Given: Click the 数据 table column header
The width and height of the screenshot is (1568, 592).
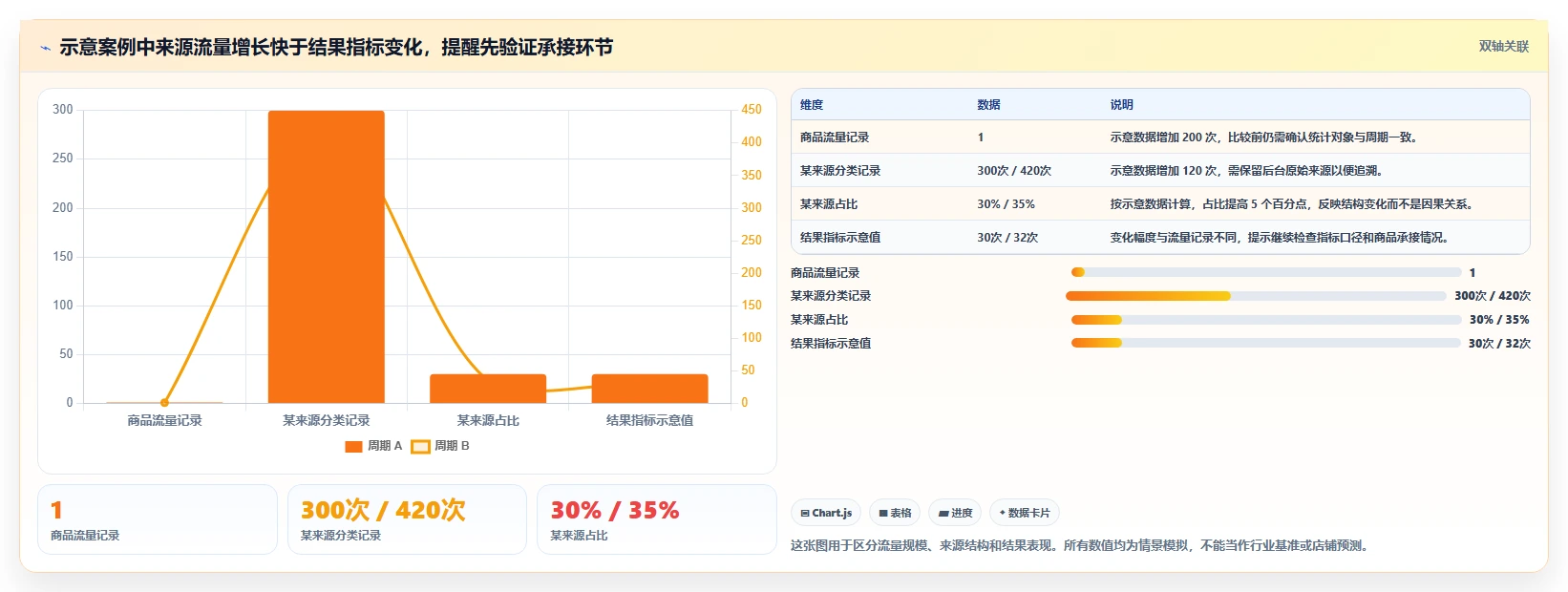Looking at the screenshot, I should pos(988,105).
